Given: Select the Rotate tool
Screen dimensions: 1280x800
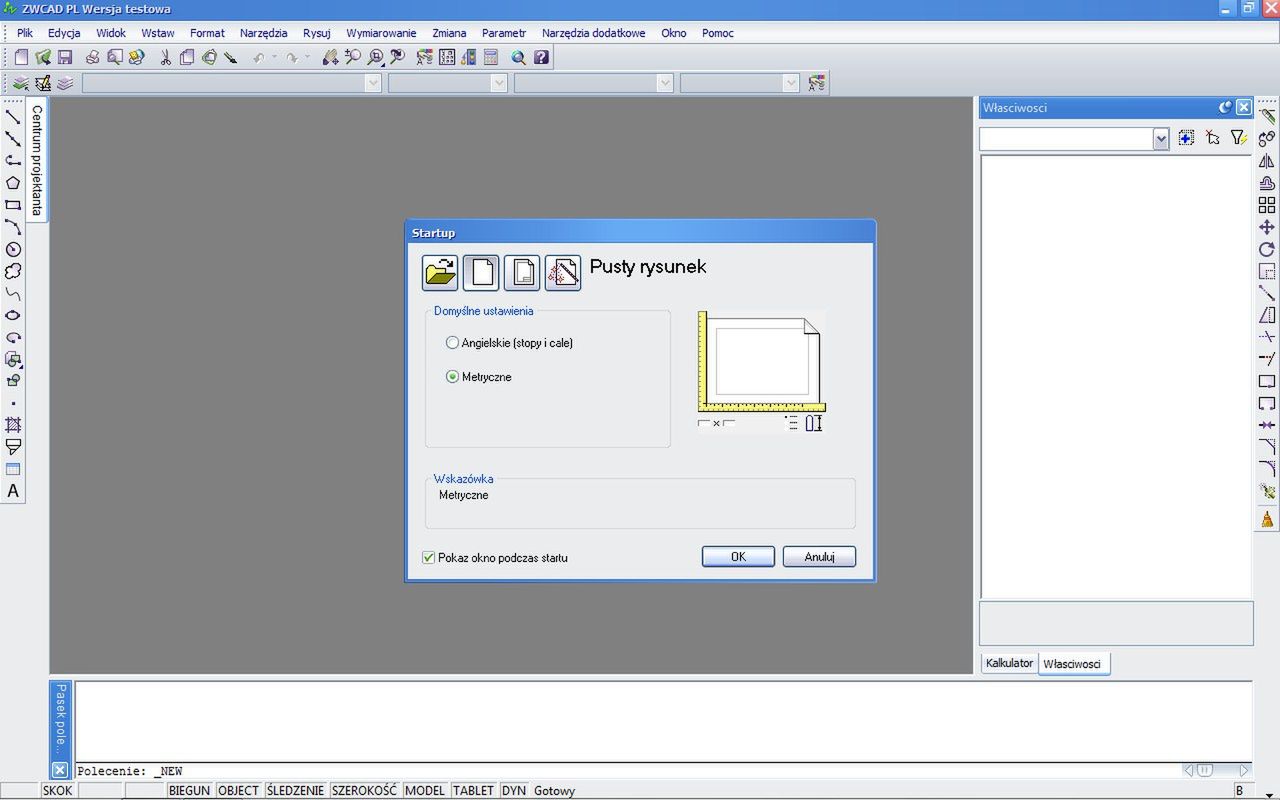Looking at the screenshot, I should 1267,249.
